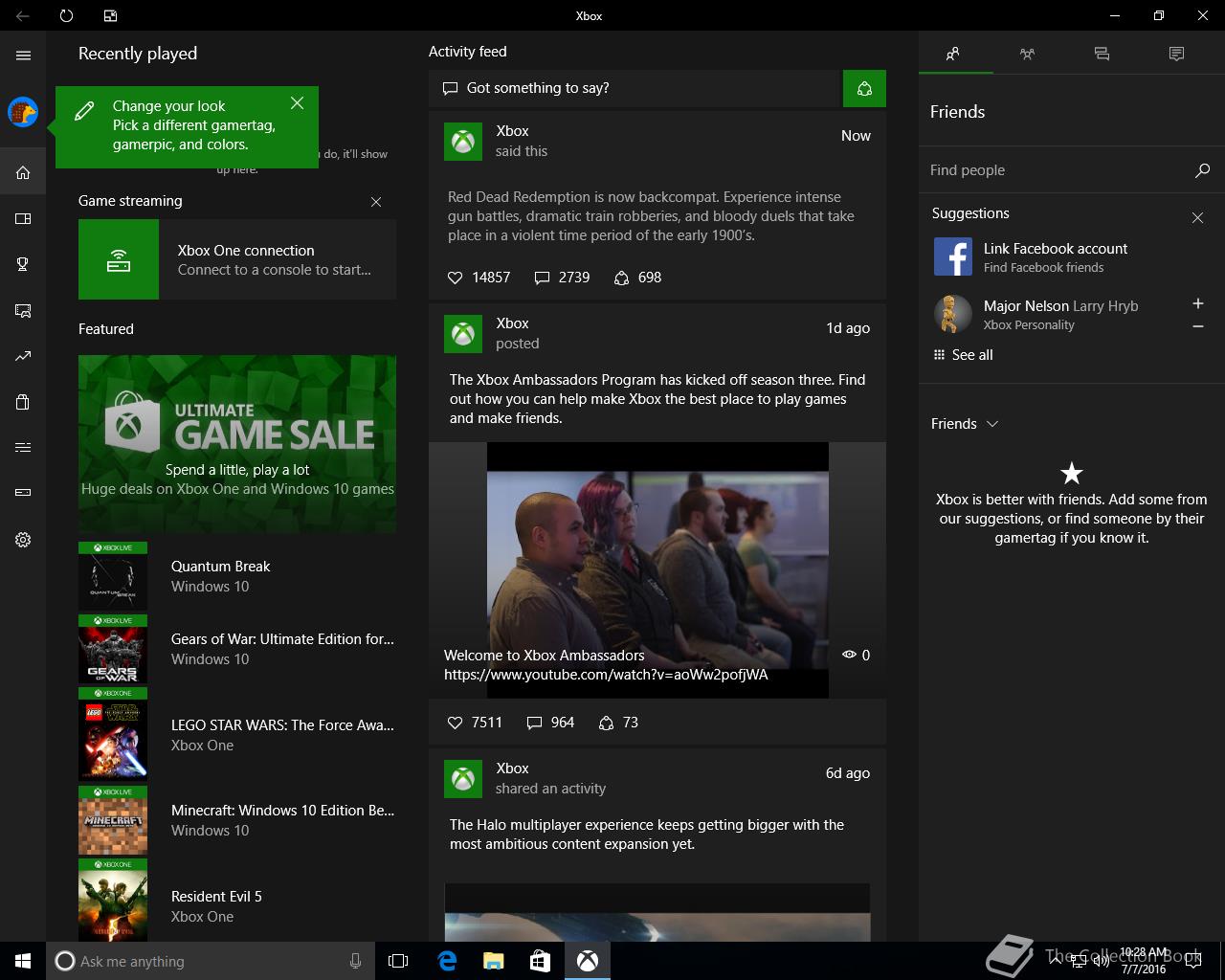Open My games sidebar icon
The image size is (1225, 980).
click(x=23, y=218)
